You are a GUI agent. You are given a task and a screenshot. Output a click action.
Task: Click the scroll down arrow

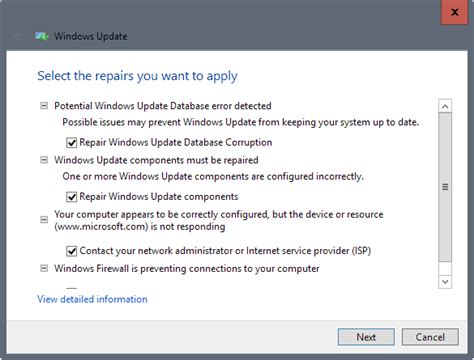(445, 282)
